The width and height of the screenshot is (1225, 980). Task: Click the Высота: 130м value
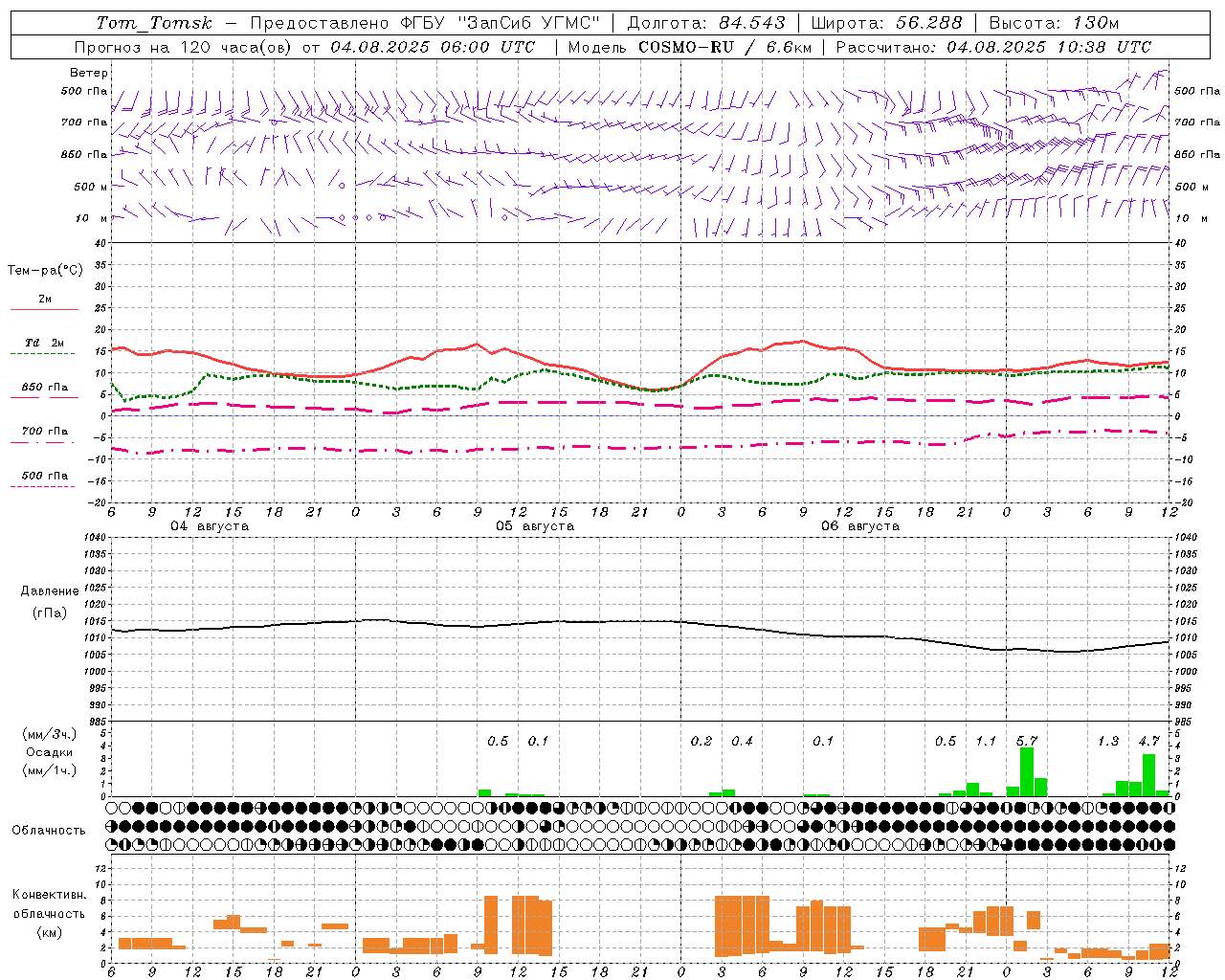click(x=1054, y=23)
